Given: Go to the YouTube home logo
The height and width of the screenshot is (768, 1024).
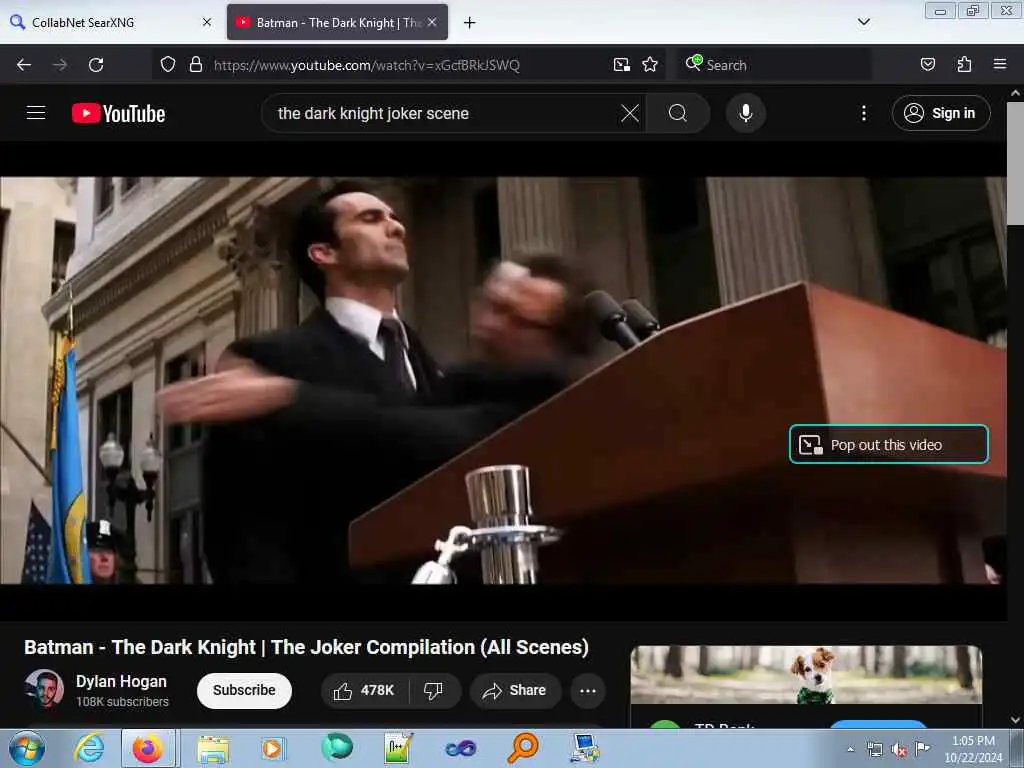Looking at the screenshot, I should coord(118,114).
